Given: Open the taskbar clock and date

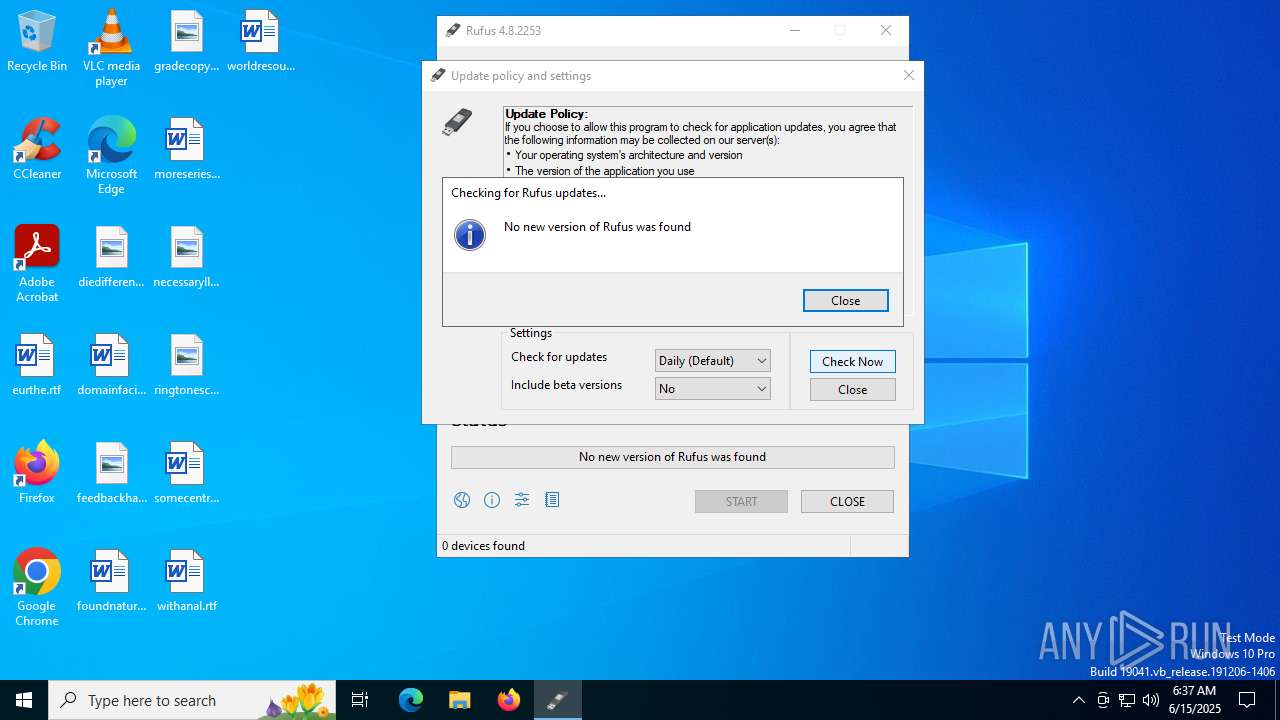Looking at the screenshot, I should (x=1194, y=700).
